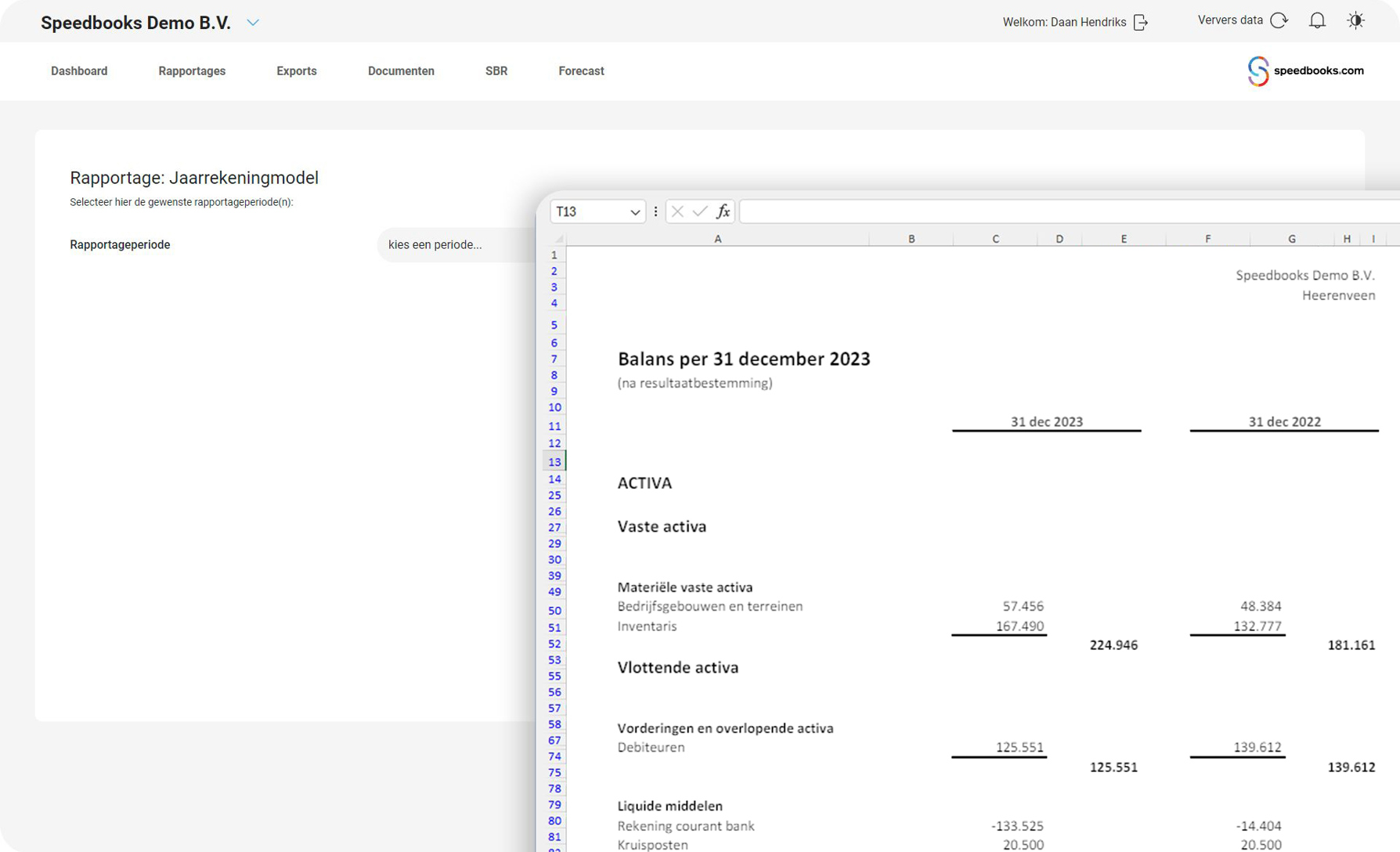The width and height of the screenshot is (1400, 852).
Task: Click the Documenten navigation link
Action: 401,71
